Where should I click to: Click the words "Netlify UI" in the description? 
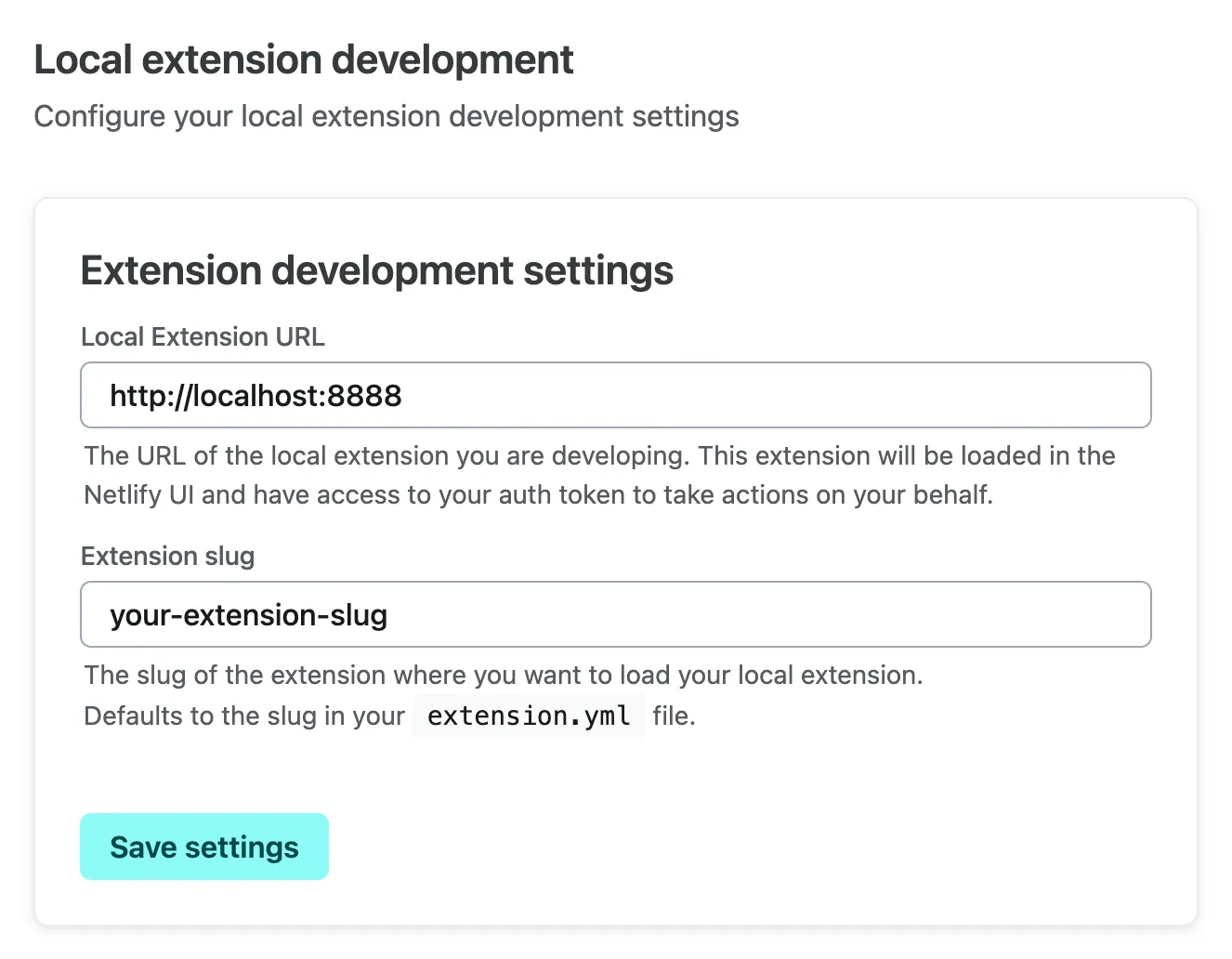coord(138,494)
